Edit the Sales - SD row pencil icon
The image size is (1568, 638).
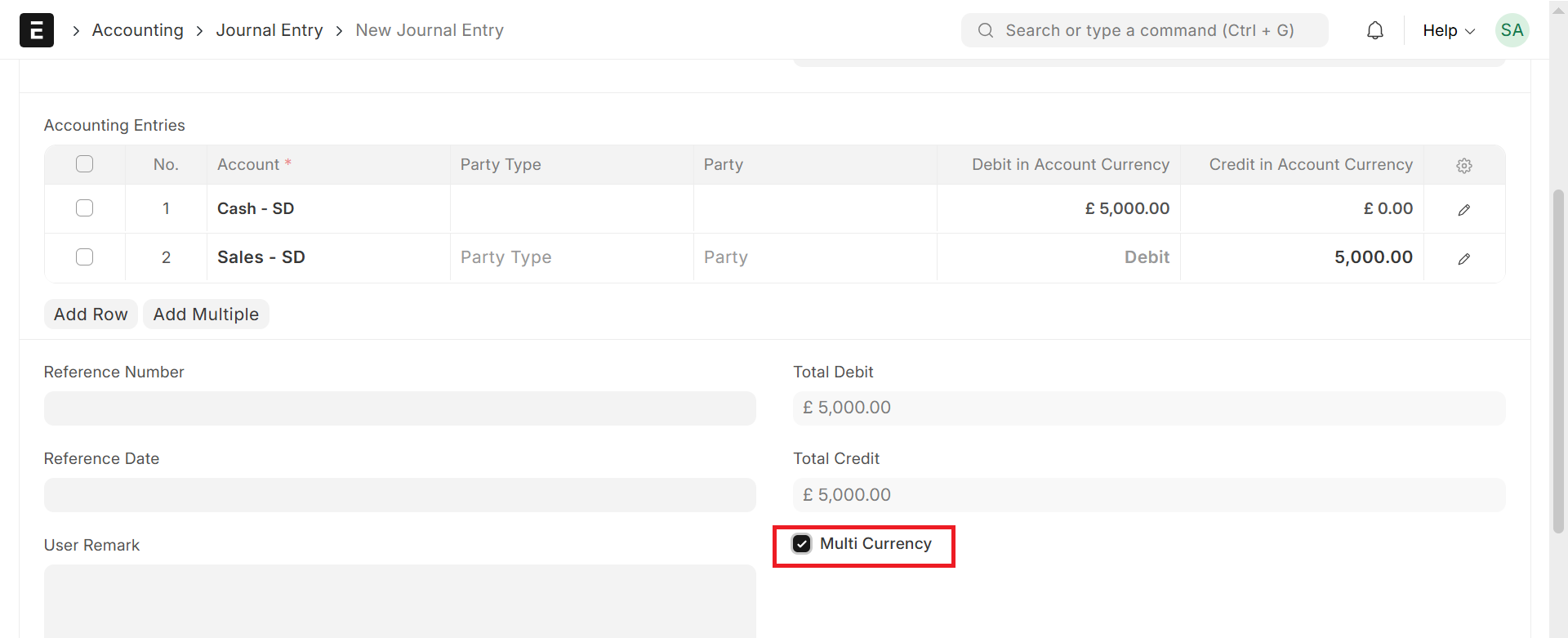coord(1463,259)
